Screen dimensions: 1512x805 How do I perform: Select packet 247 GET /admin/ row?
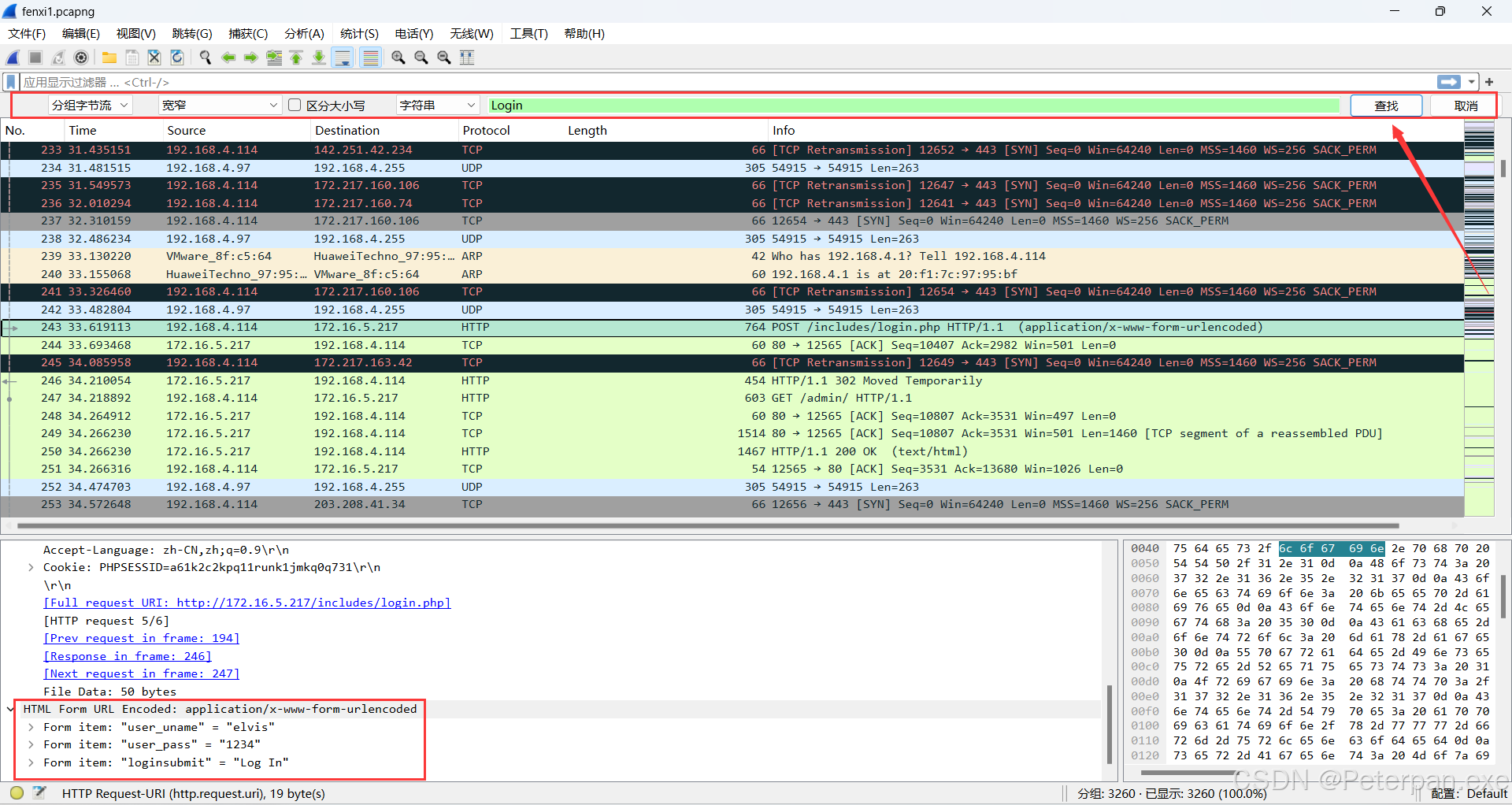pyautogui.click(x=732, y=398)
